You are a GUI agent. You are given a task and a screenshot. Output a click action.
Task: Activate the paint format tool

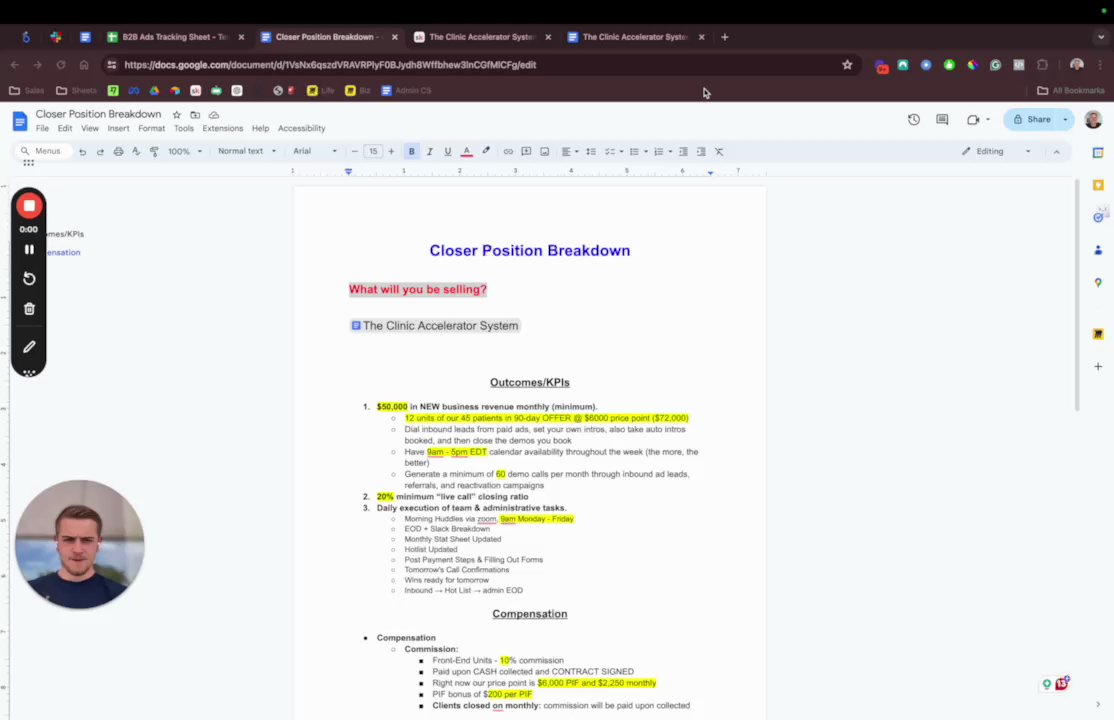(154, 151)
